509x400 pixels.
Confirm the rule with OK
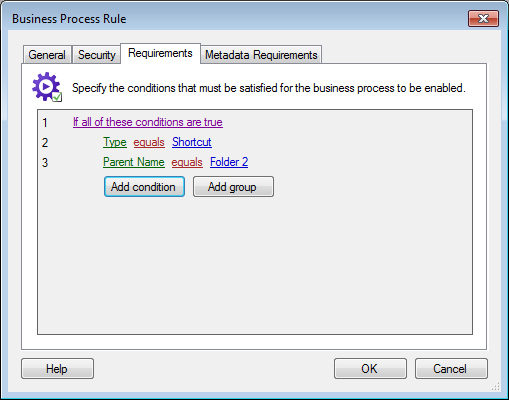point(370,369)
